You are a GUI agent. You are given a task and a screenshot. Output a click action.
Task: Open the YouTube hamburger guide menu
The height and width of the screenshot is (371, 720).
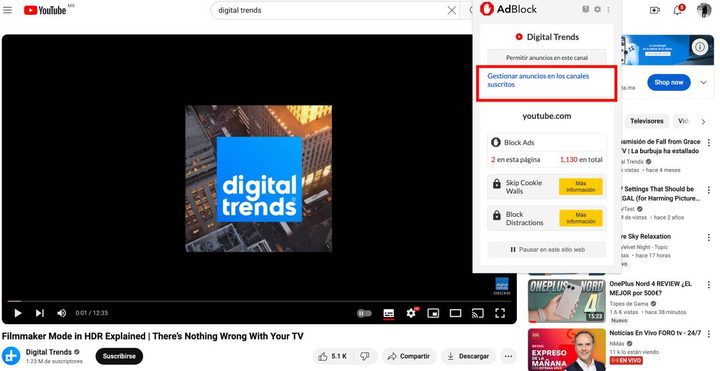7,10
